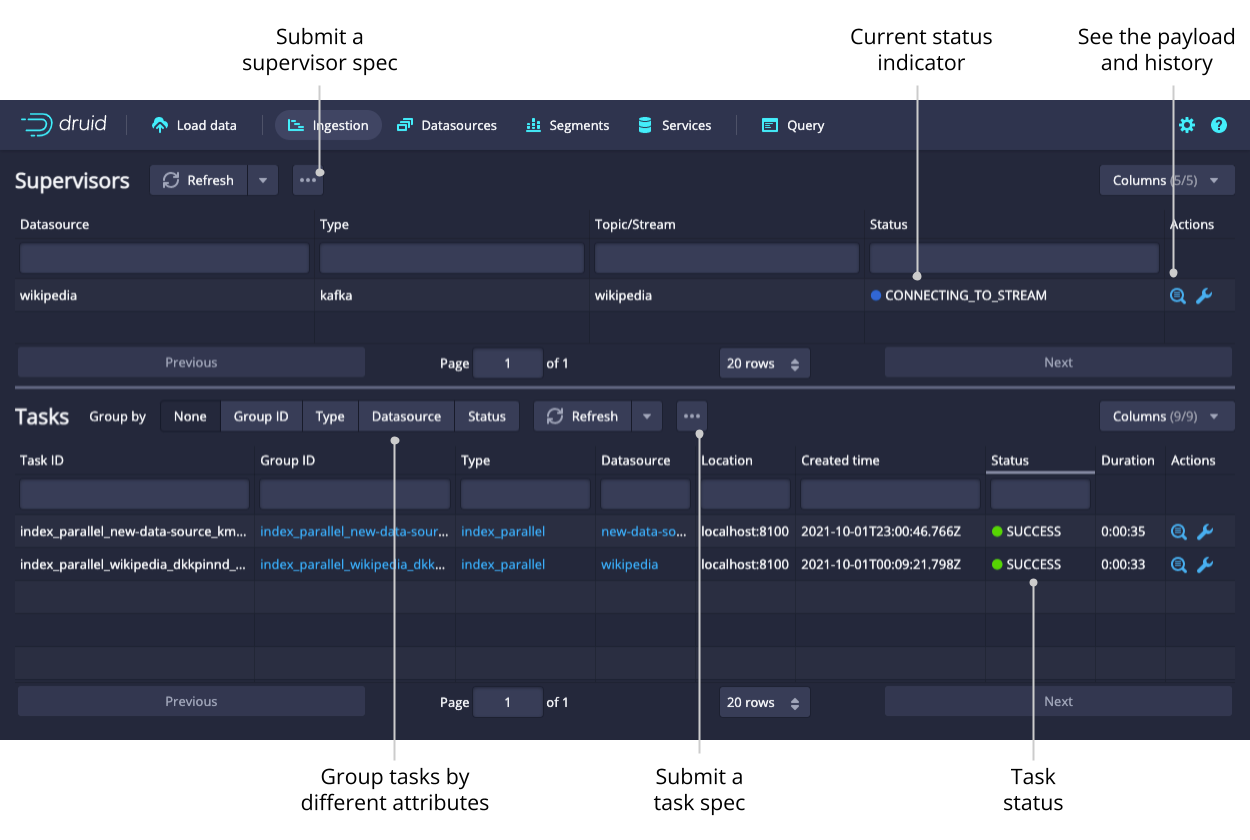This screenshot has width=1250, height=840.
Task: Change Tasks table 20 rows selector
Action: pyautogui.click(x=764, y=702)
